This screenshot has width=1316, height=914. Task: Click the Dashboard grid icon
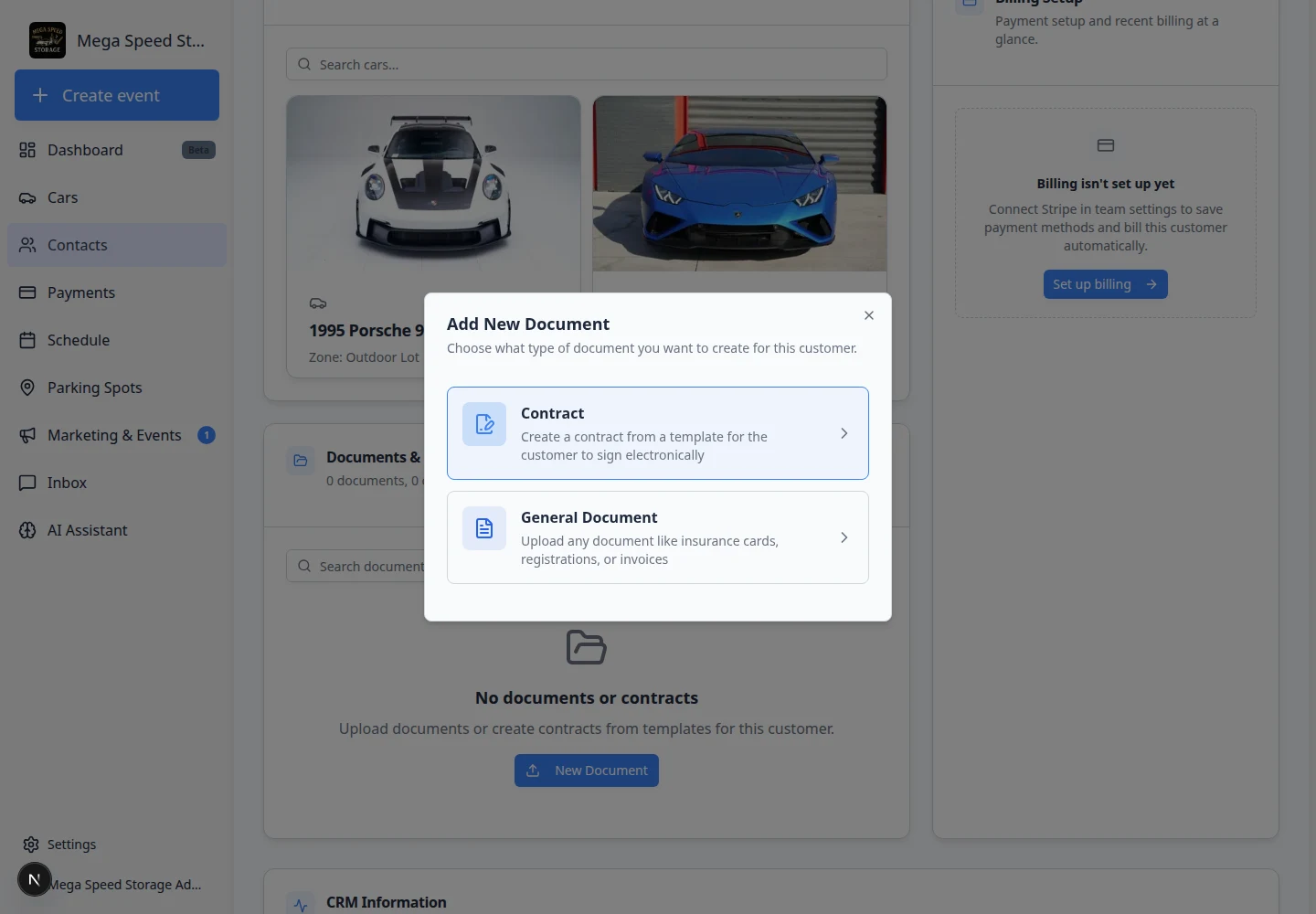[x=27, y=150]
